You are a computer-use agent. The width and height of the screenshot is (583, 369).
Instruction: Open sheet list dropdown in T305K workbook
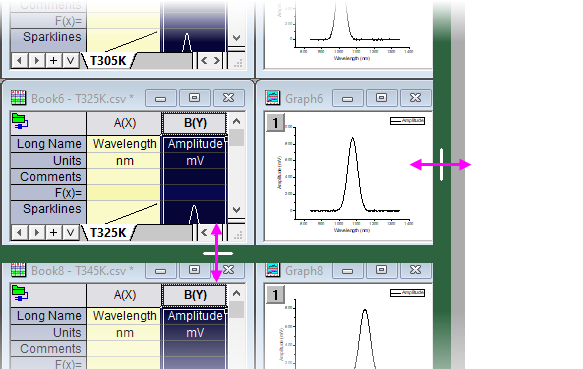(71, 61)
